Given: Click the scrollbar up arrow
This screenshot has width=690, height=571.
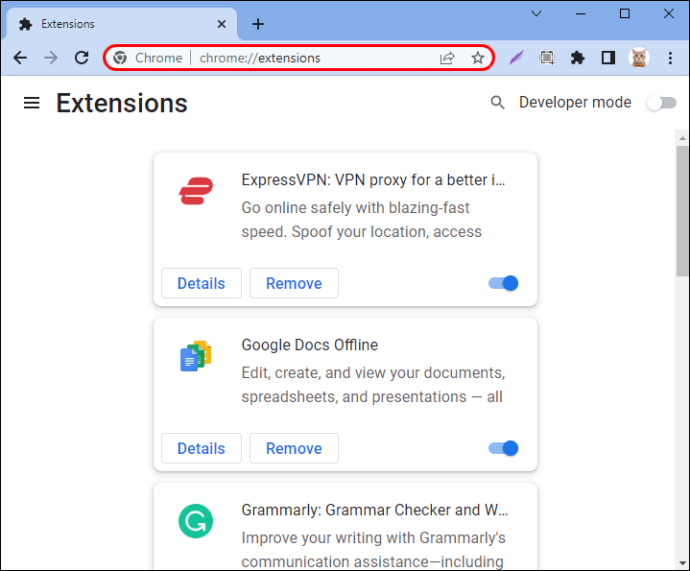Looking at the screenshot, I should tap(683, 138).
